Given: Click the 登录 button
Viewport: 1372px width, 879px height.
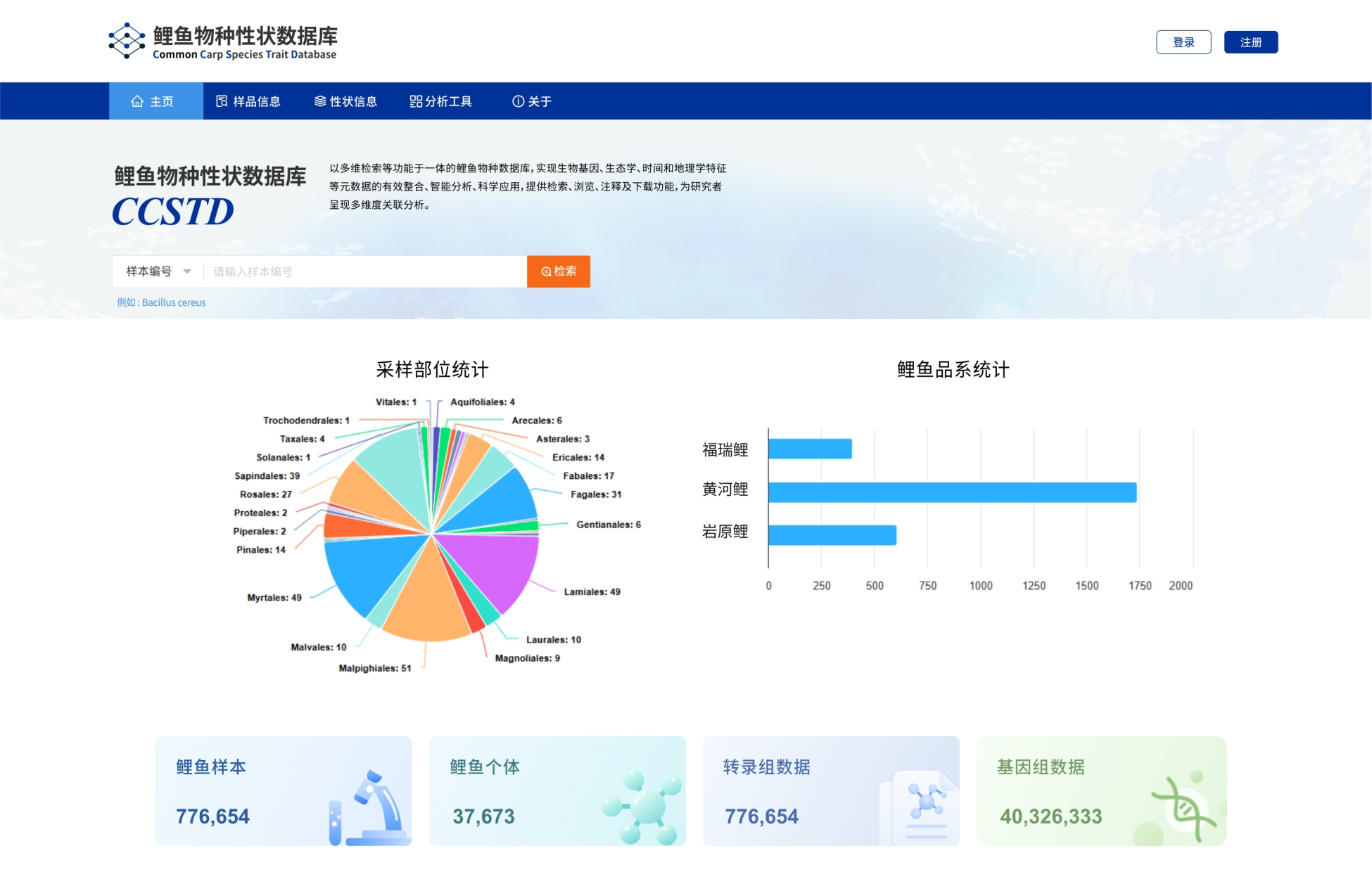Looking at the screenshot, I should 1183,42.
